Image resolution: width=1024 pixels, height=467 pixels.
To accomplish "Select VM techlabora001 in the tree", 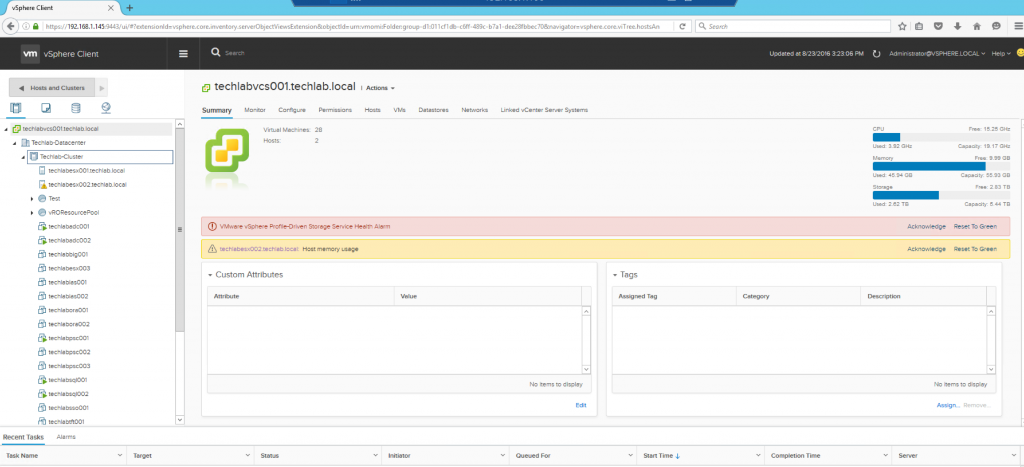I will pyautogui.click(x=69, y=310).
